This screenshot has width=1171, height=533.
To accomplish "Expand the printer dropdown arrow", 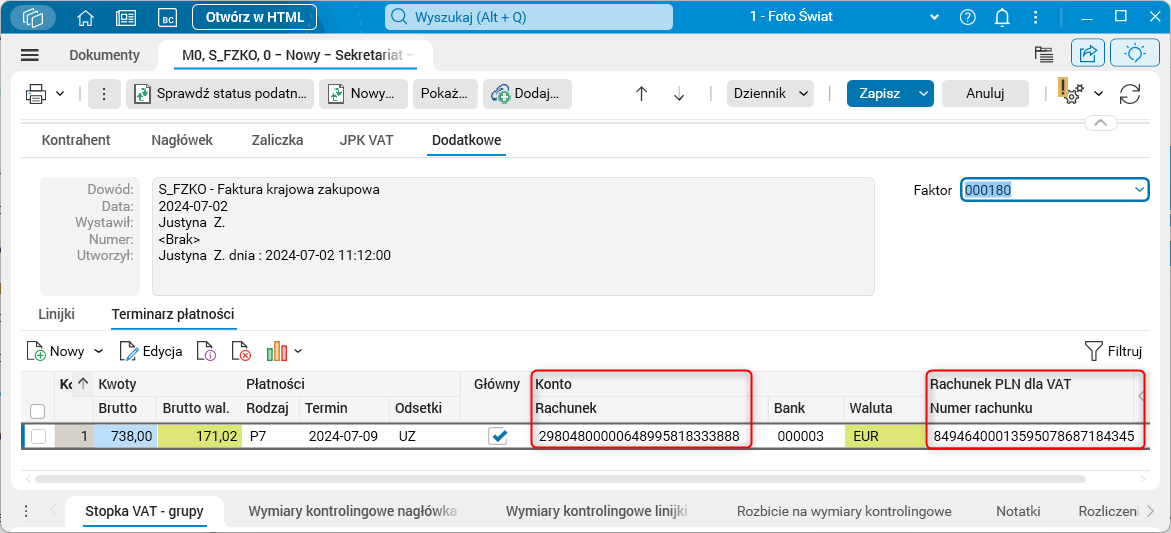I will click(60, 93).
